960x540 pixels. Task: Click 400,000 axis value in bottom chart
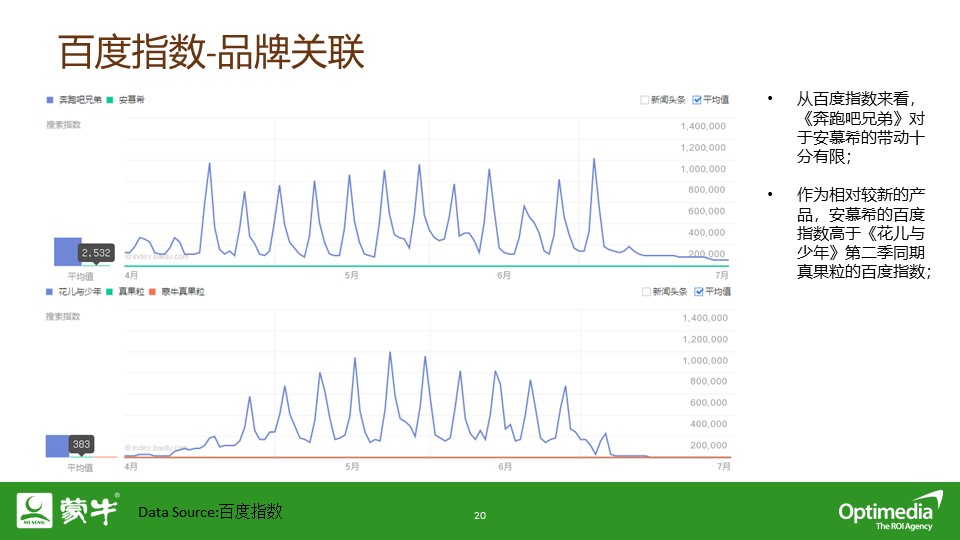tap(708, 424)
